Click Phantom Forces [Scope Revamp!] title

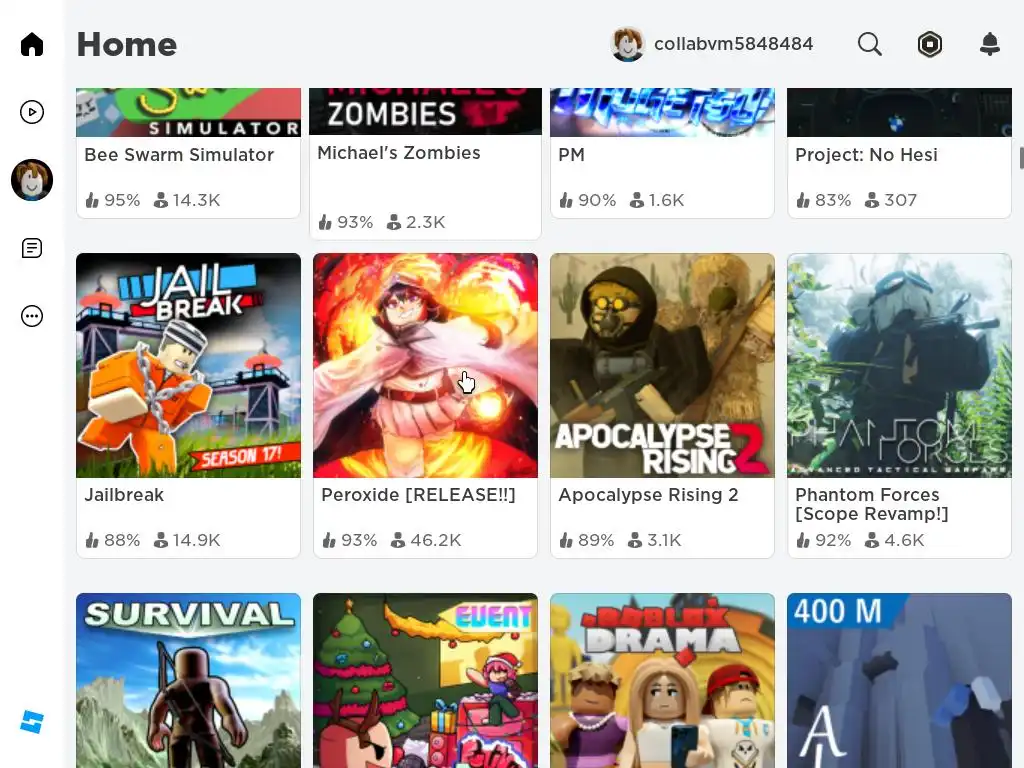tap(872, 504)
